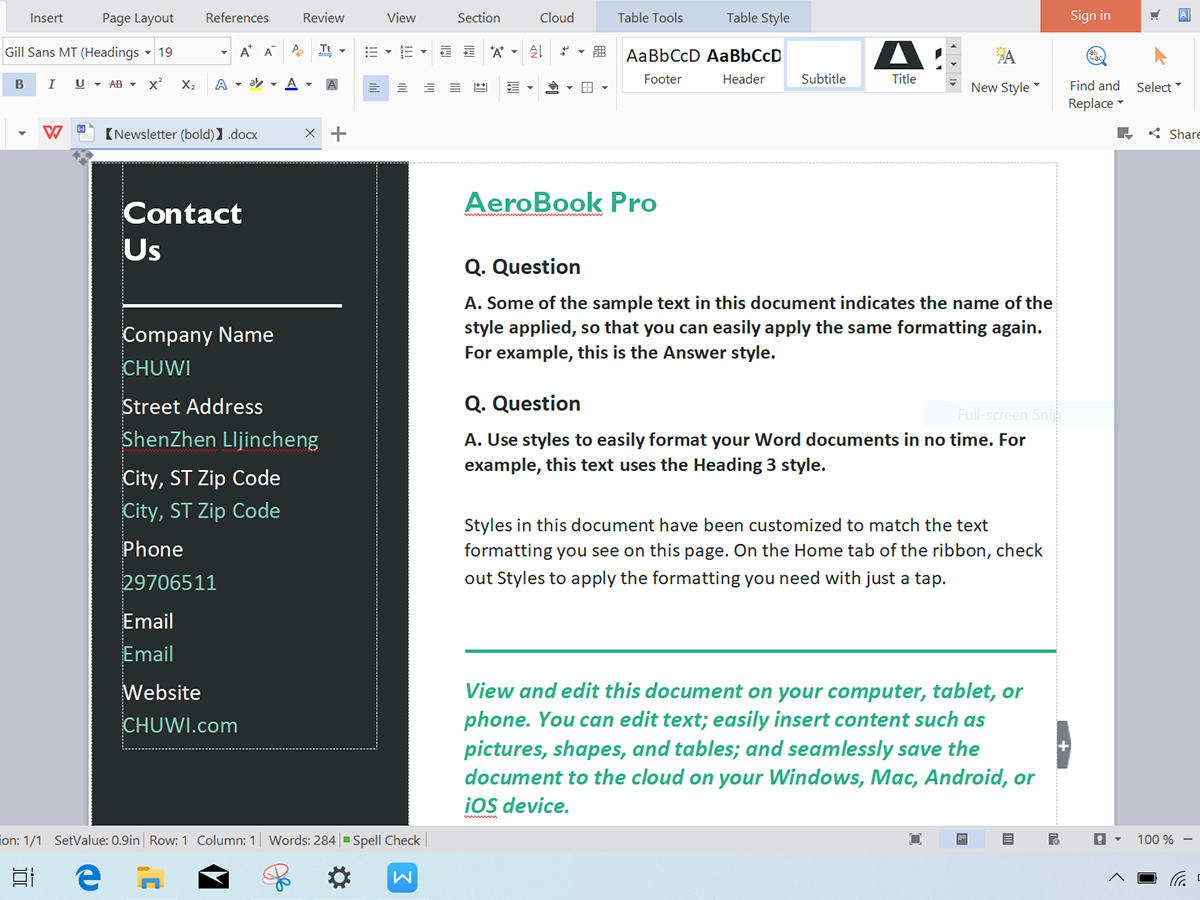Open the Section tab

point(479,17)
